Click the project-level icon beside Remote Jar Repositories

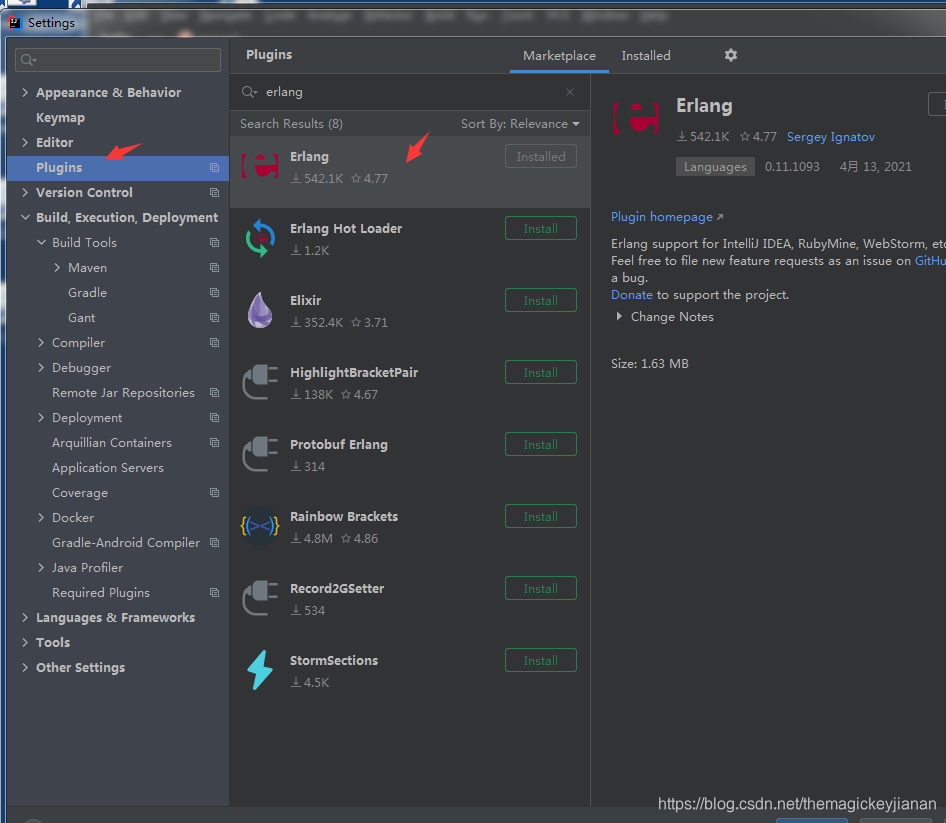click(214, 393)
